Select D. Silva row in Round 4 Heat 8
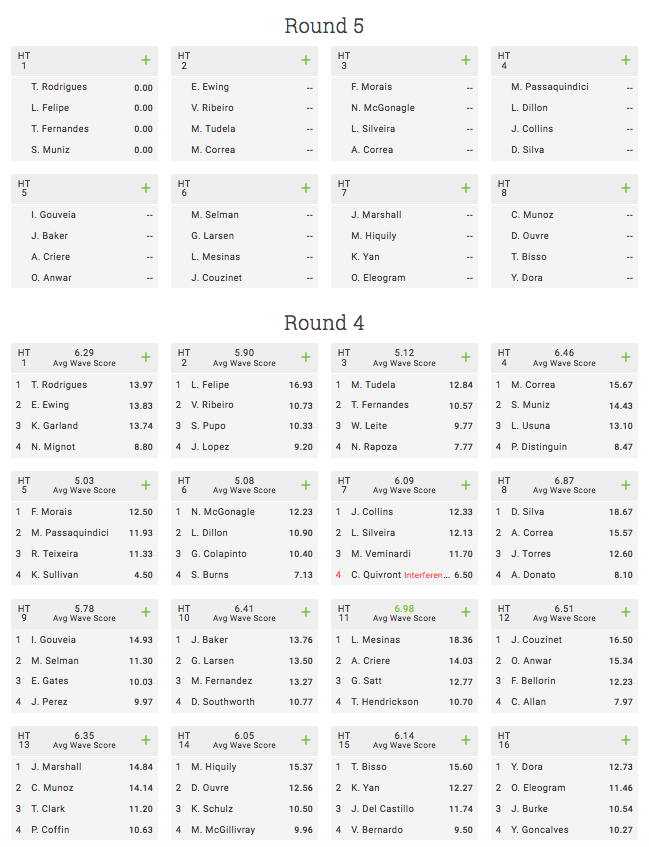The image size is (649, 847). [564, 512]
